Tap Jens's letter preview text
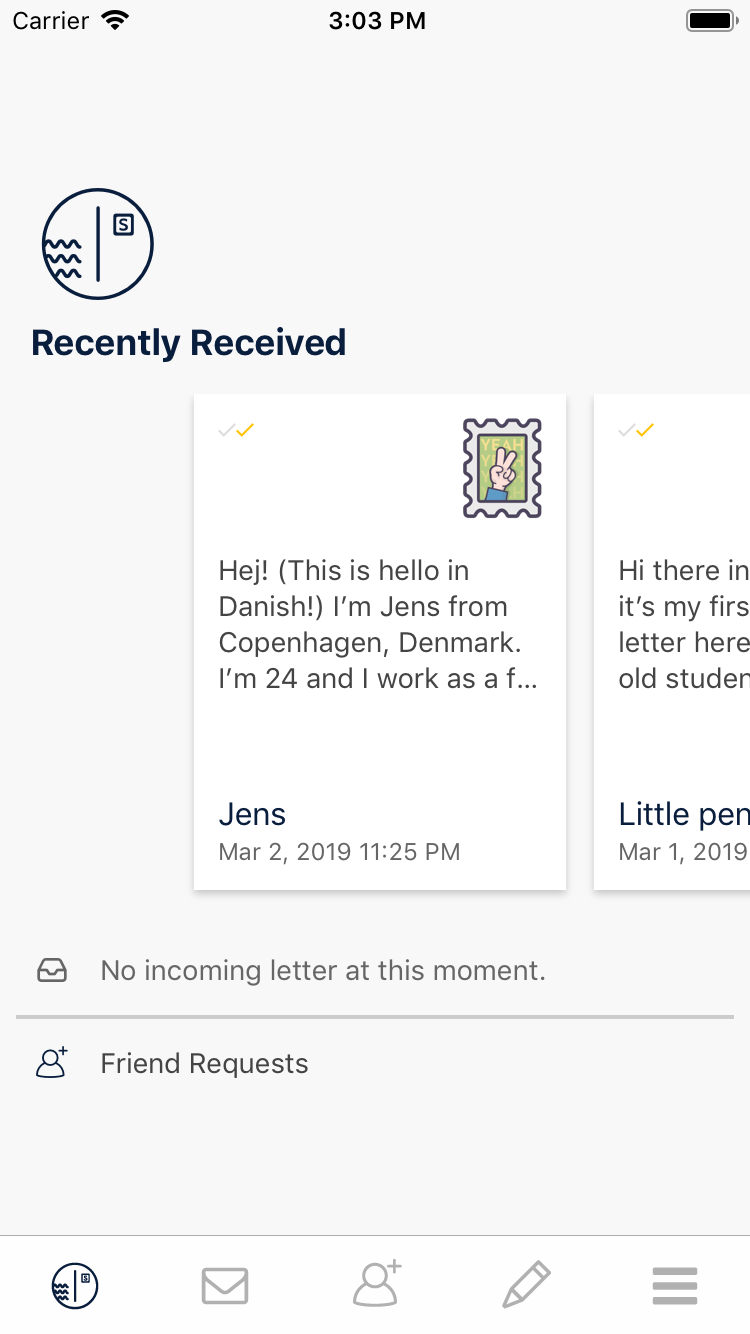Image resolution: width=750 pixels, height=1334 pixels. tap(378, 625)
